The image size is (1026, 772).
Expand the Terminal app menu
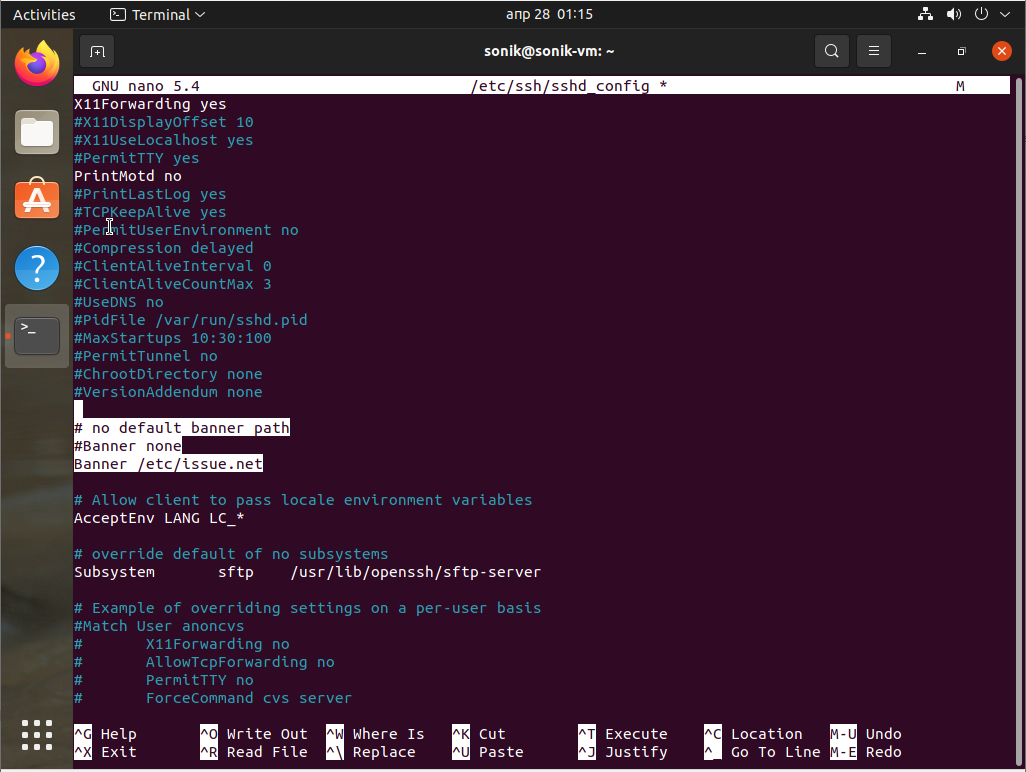click(x=157, y=15)
